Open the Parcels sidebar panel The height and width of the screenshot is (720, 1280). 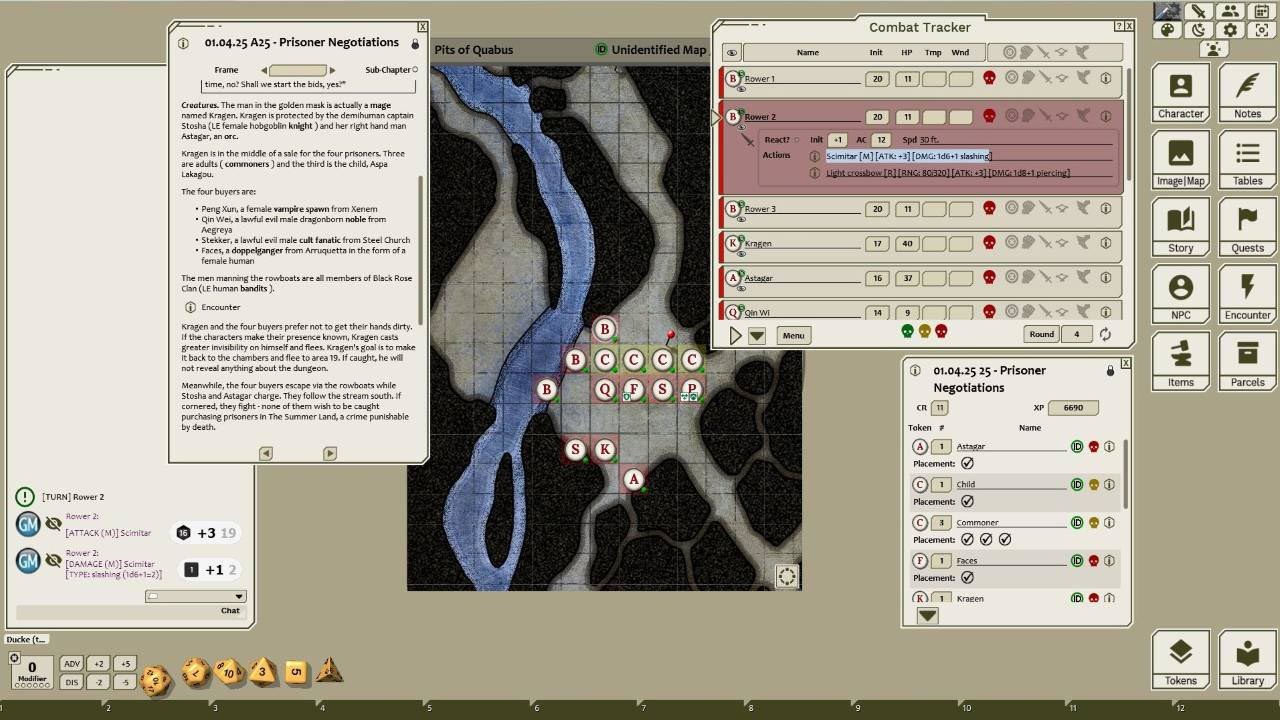1247,362
